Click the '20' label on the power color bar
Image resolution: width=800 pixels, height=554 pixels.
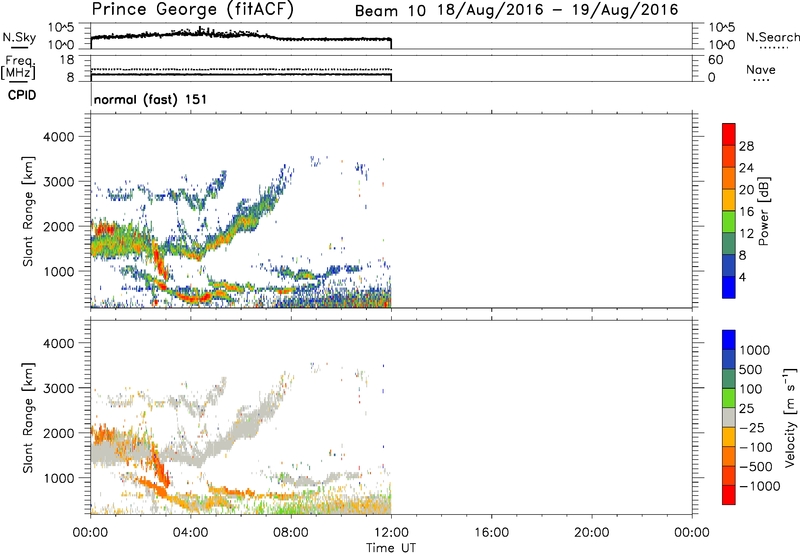[x=746, y=190]
